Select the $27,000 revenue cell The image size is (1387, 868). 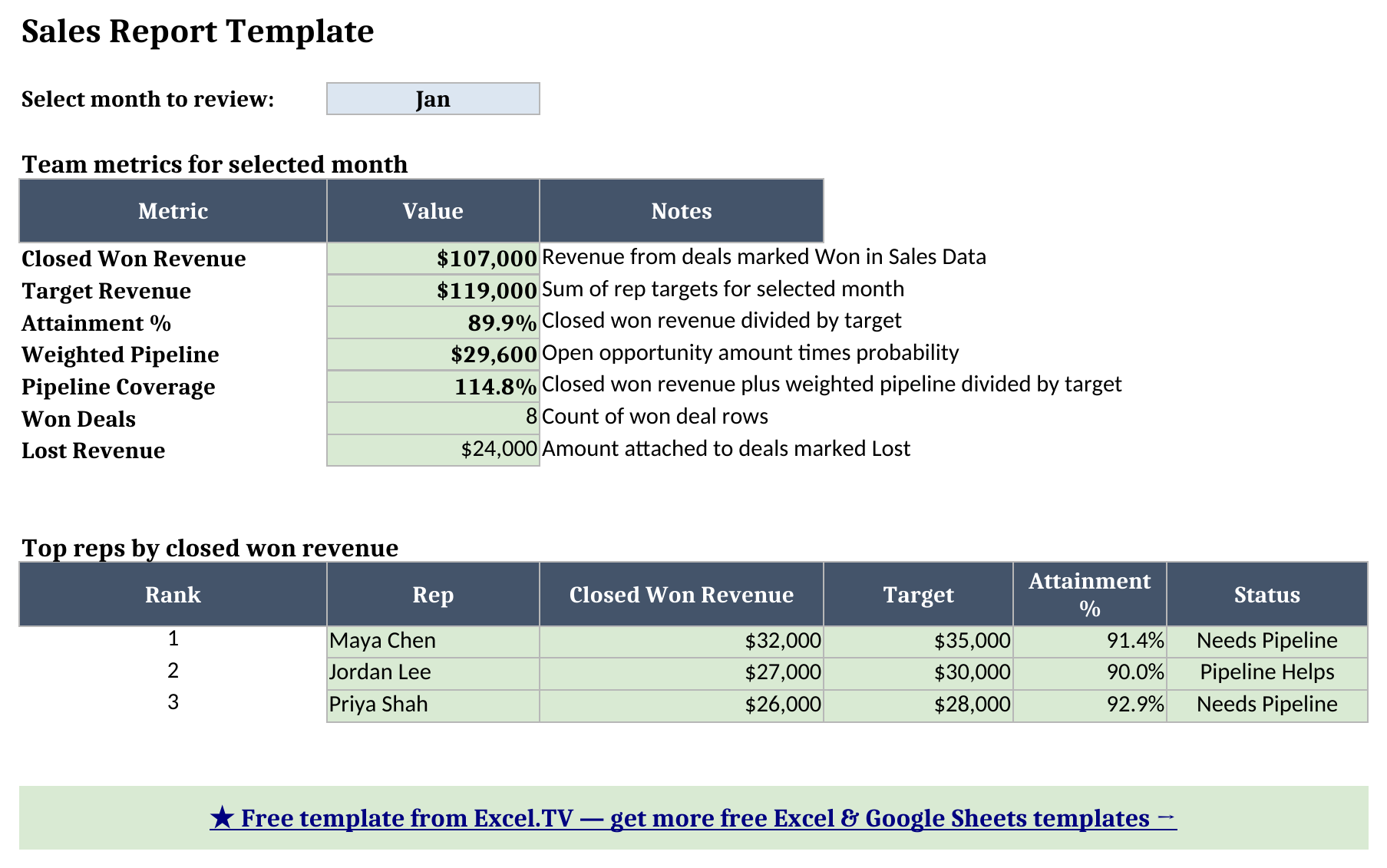pyautogui.click(x=682, y=673)
